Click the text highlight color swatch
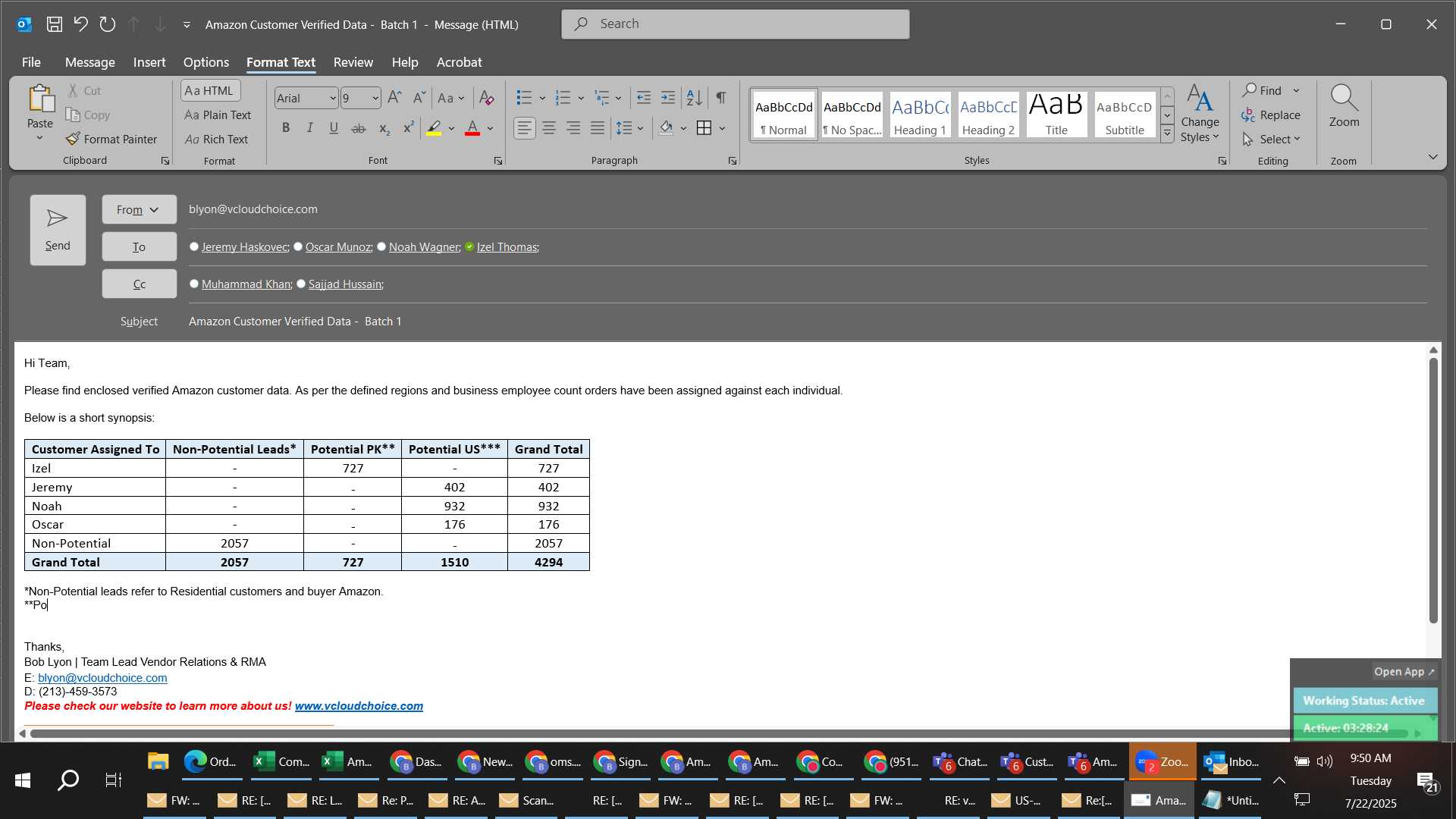This screenshot has height=819, width=1456. [434, 128]
